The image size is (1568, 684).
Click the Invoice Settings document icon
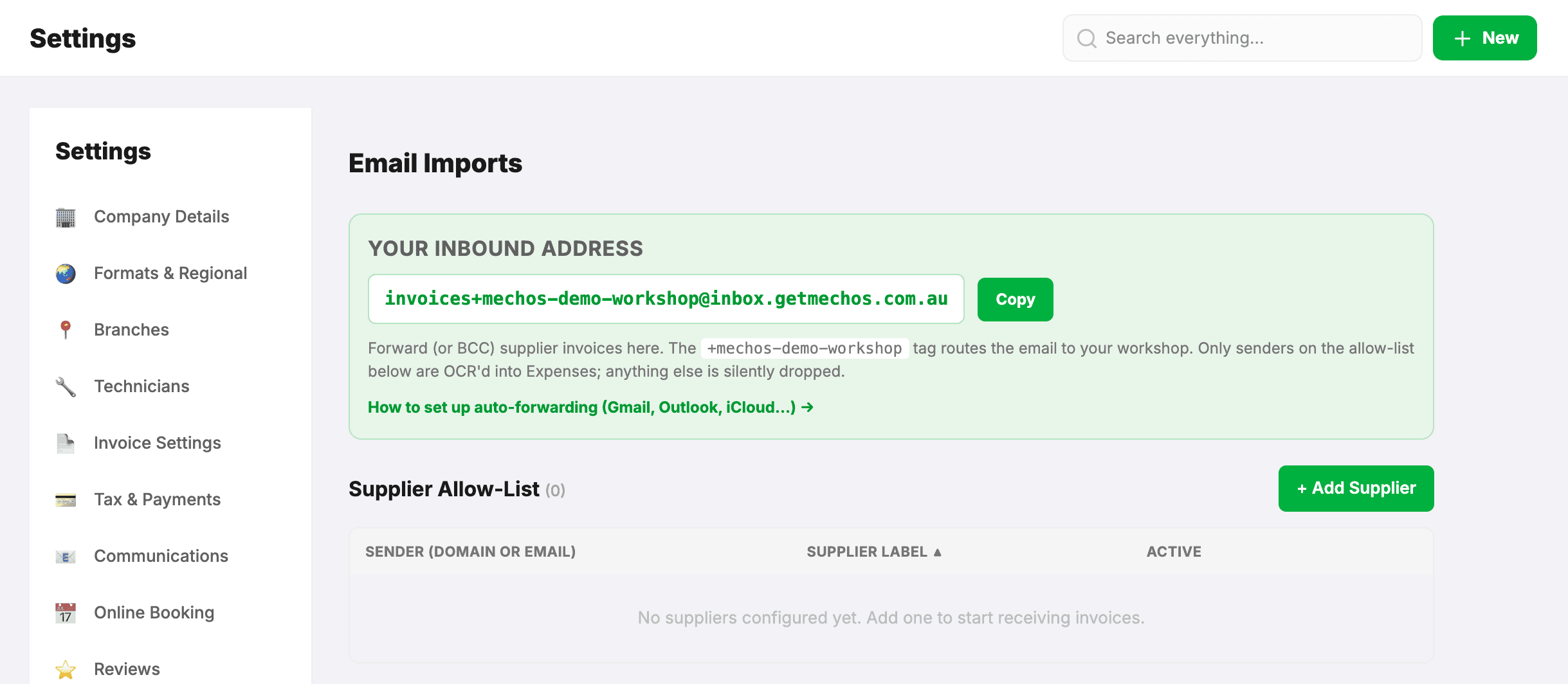(66, 444)
